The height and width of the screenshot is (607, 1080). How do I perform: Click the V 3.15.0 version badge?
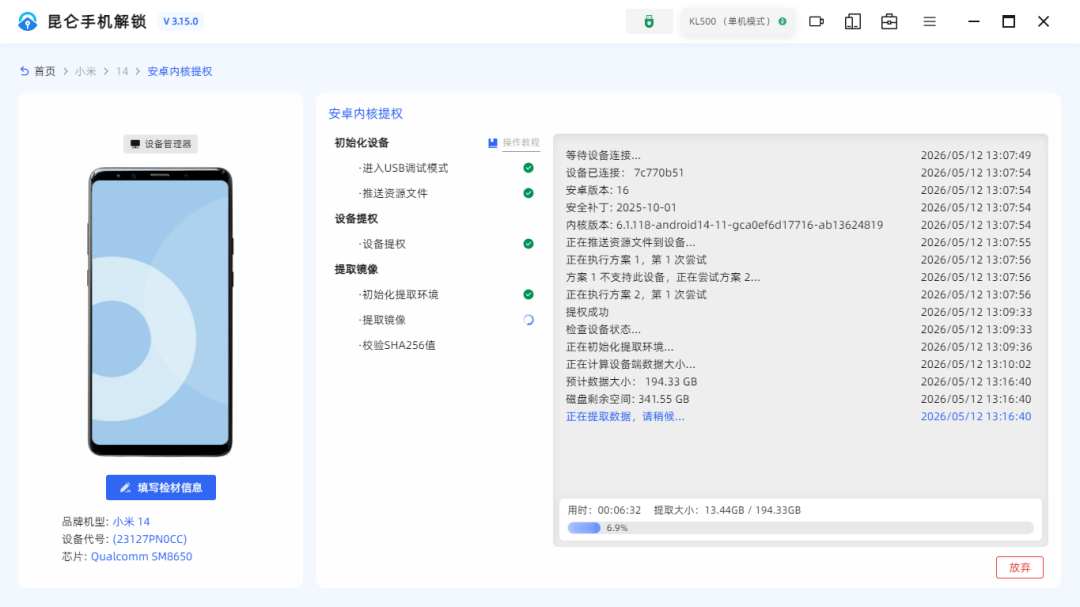coord(180,21)
